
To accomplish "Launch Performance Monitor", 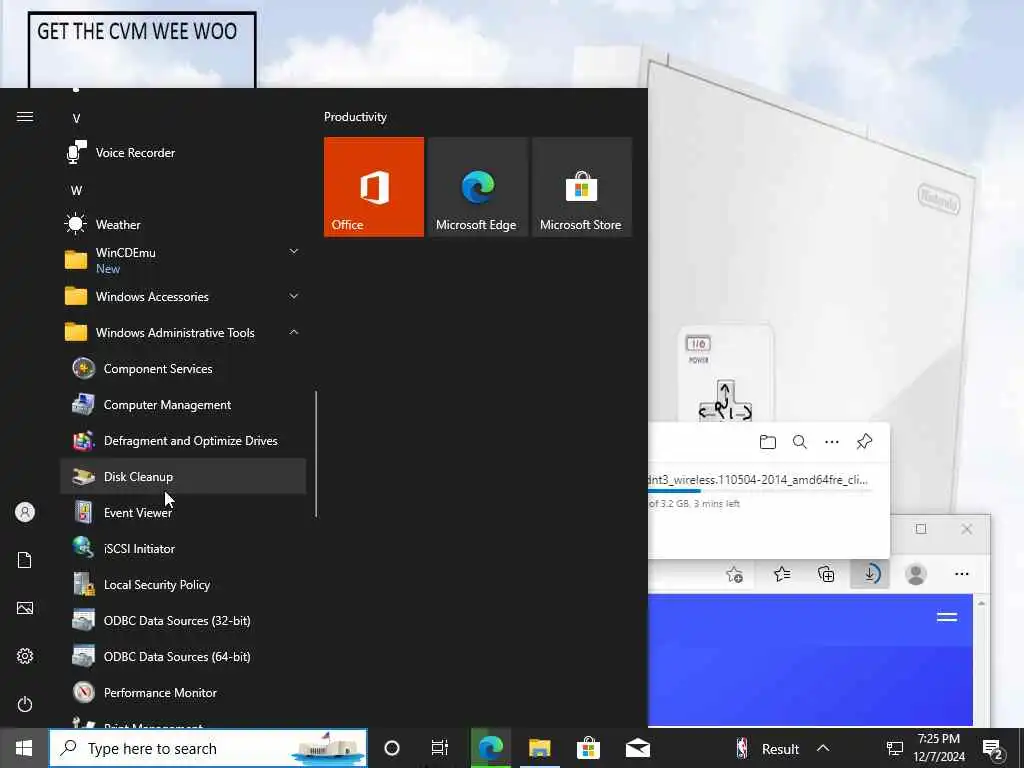I will pos(183,692).
